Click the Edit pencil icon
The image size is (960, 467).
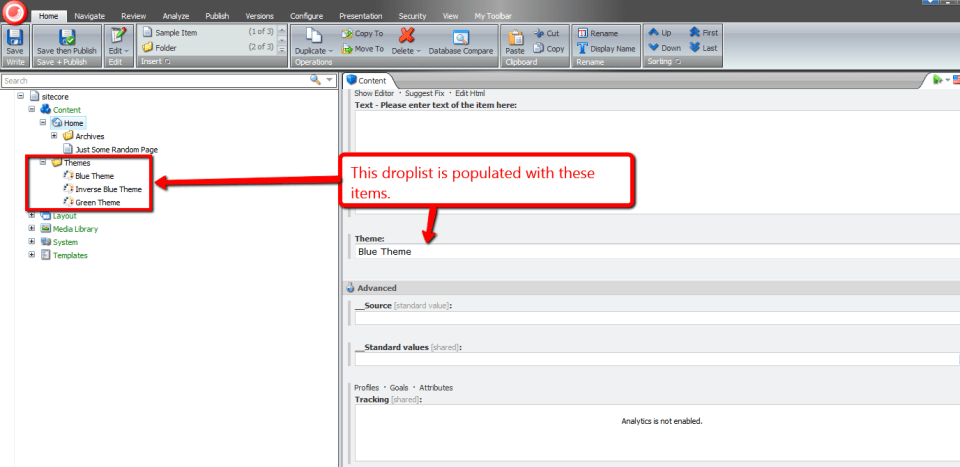pyautogui.click(x=116, y=35)
